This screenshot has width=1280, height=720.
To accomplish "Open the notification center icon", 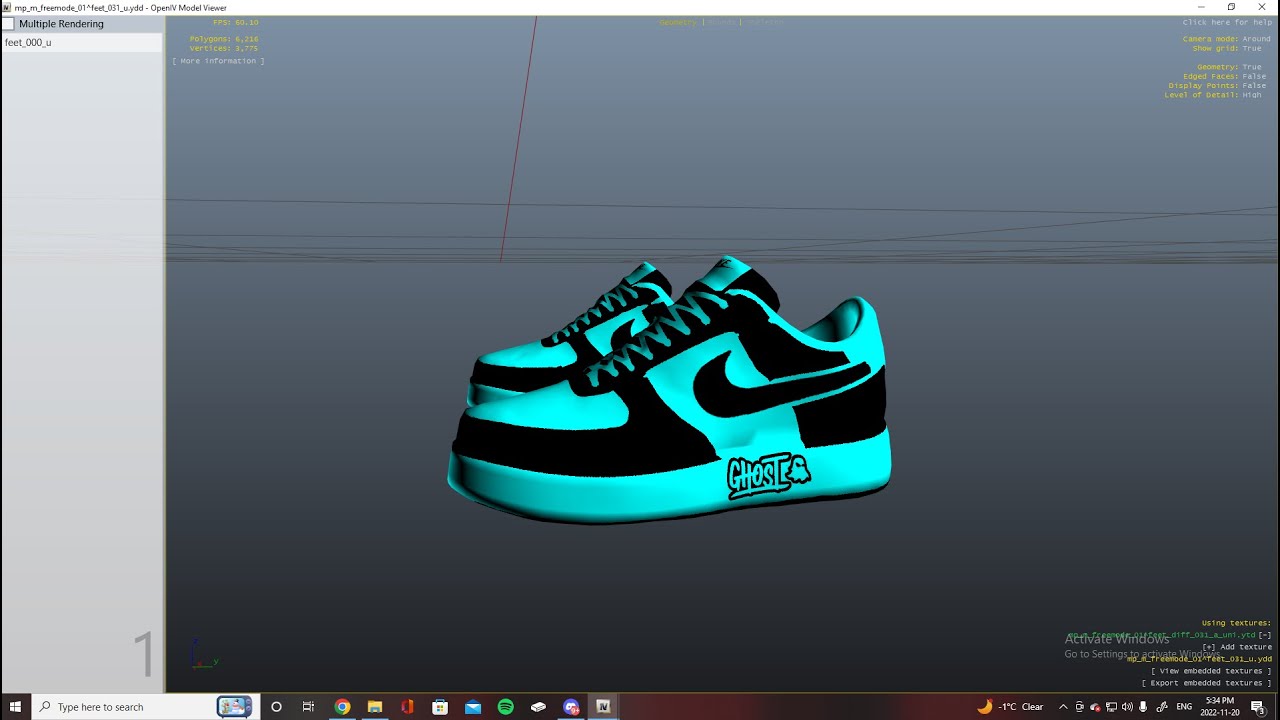I will click(x=1258, y=707).
